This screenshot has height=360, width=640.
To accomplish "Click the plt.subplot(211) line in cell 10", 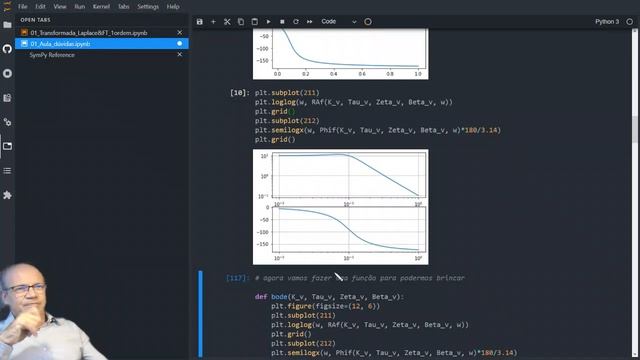I will (x=287, y=93).
